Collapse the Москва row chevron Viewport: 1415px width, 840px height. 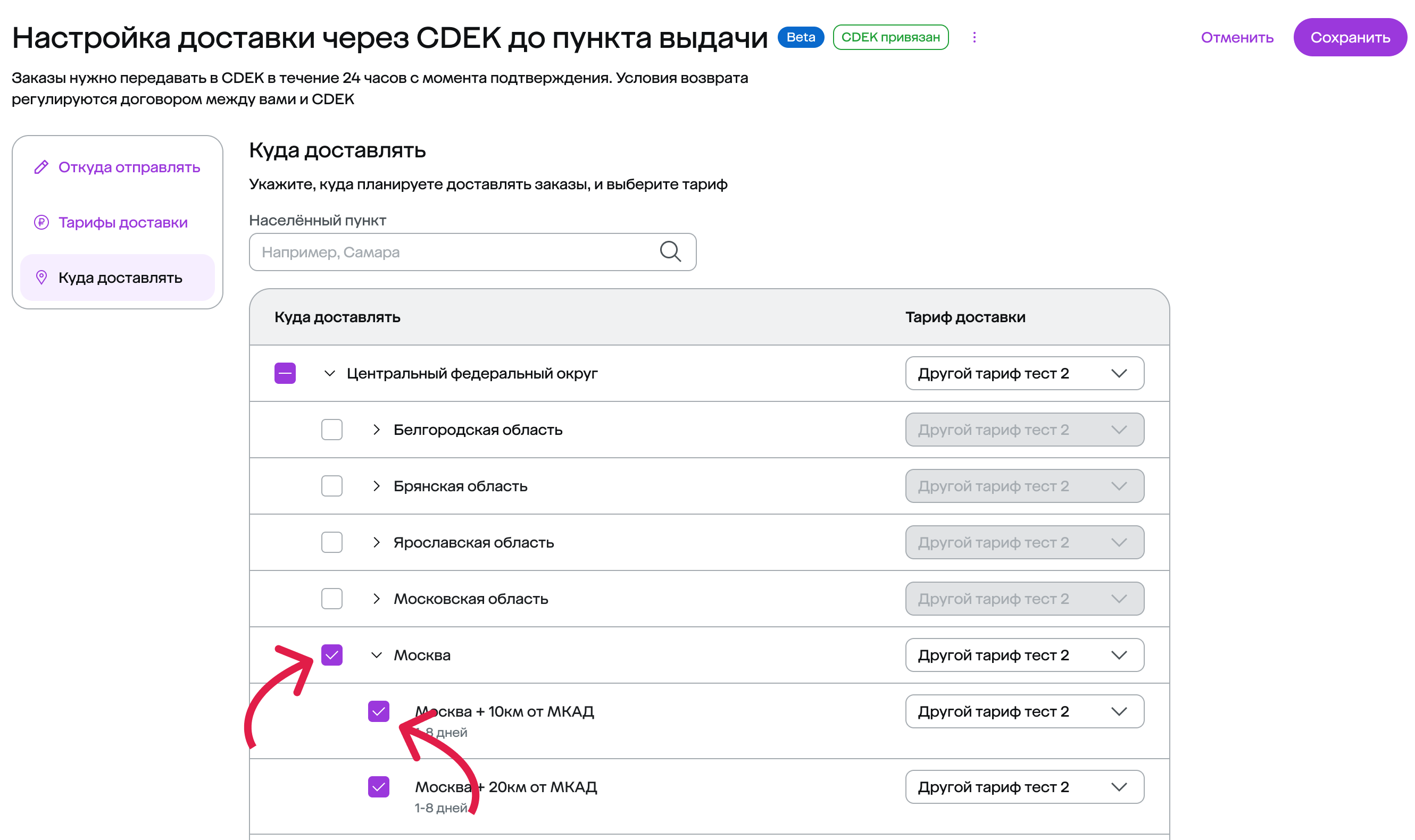pos(377,656)
